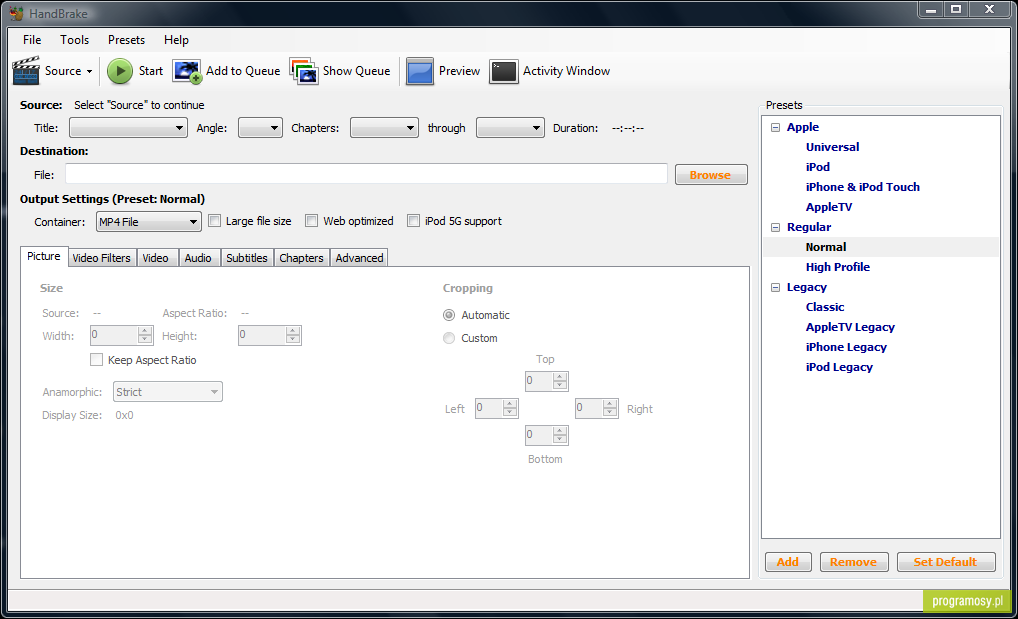
Task: Open the Presets menu
Action: (x=127, y=40)
